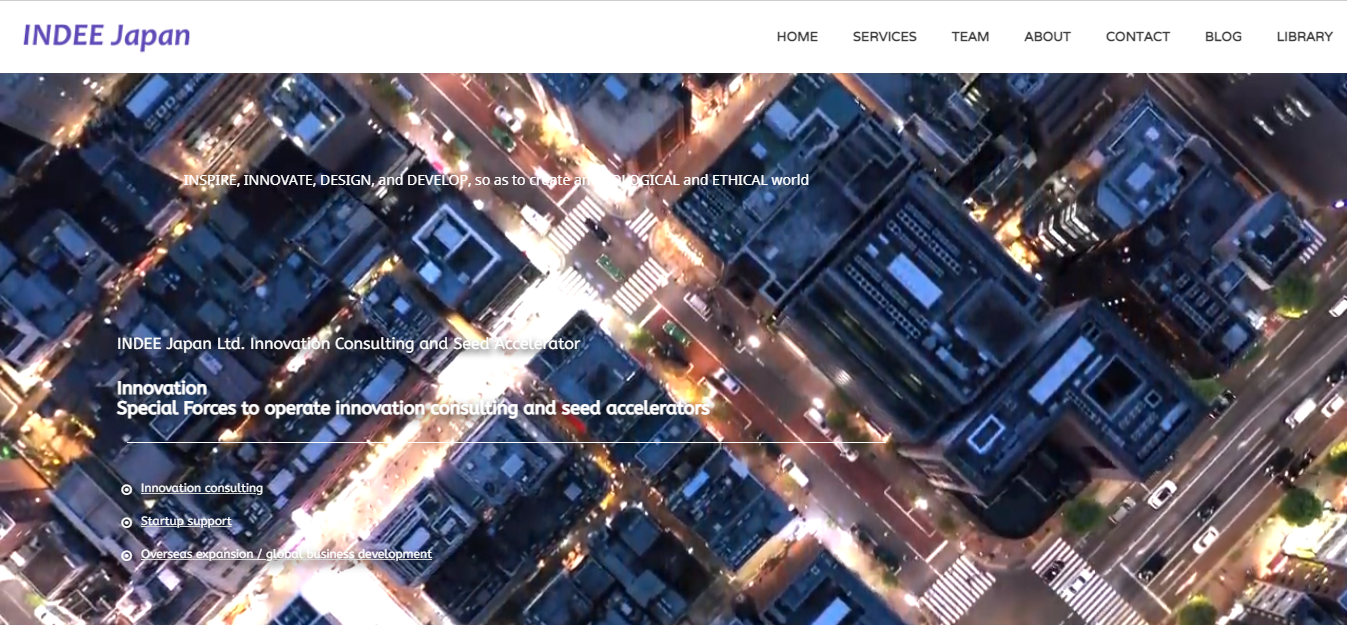Click the bullet icon beside Startup support
The width and height of the screenshot is (1347, 625).
click(x=126, y=523)
